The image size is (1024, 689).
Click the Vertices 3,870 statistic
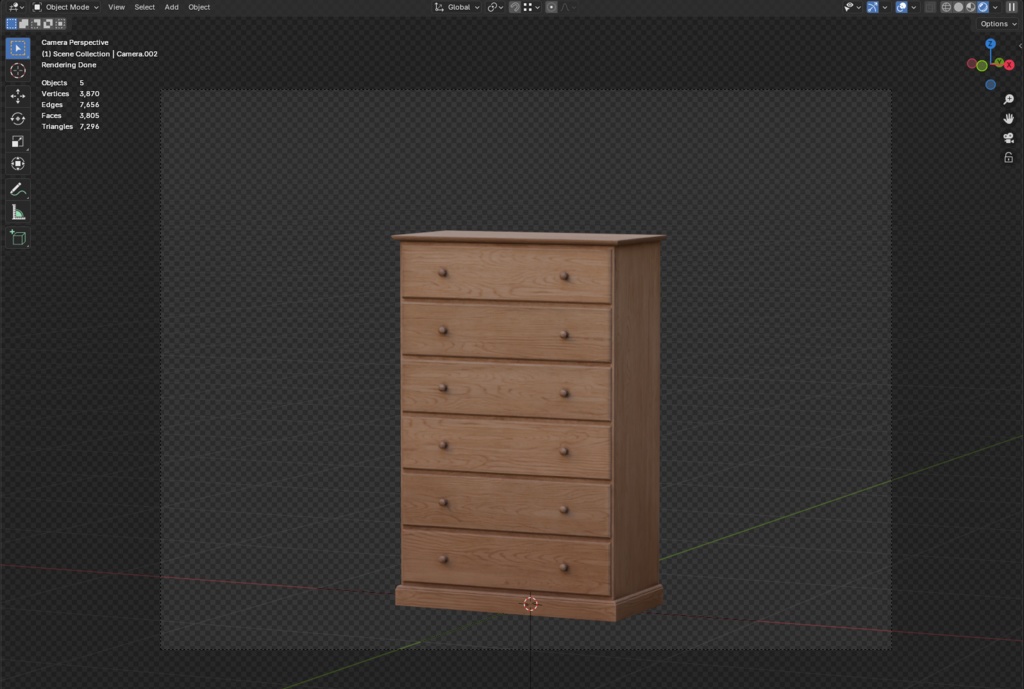(70, 94)
